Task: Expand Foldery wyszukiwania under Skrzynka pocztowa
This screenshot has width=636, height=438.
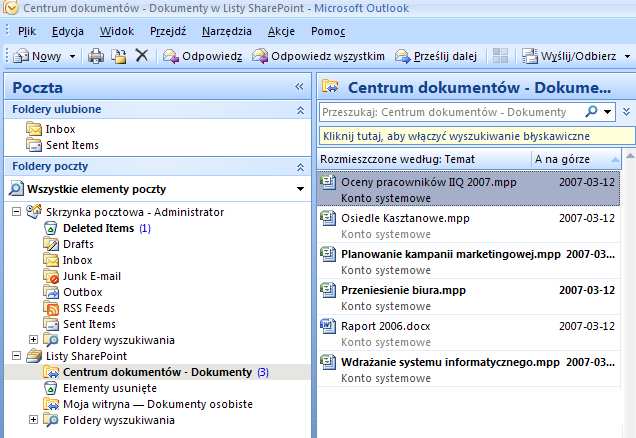Action: [34, 339]
